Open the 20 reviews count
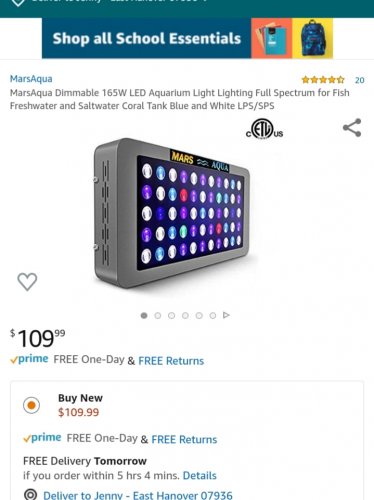374x500 pixels. (x=359, y=80)
